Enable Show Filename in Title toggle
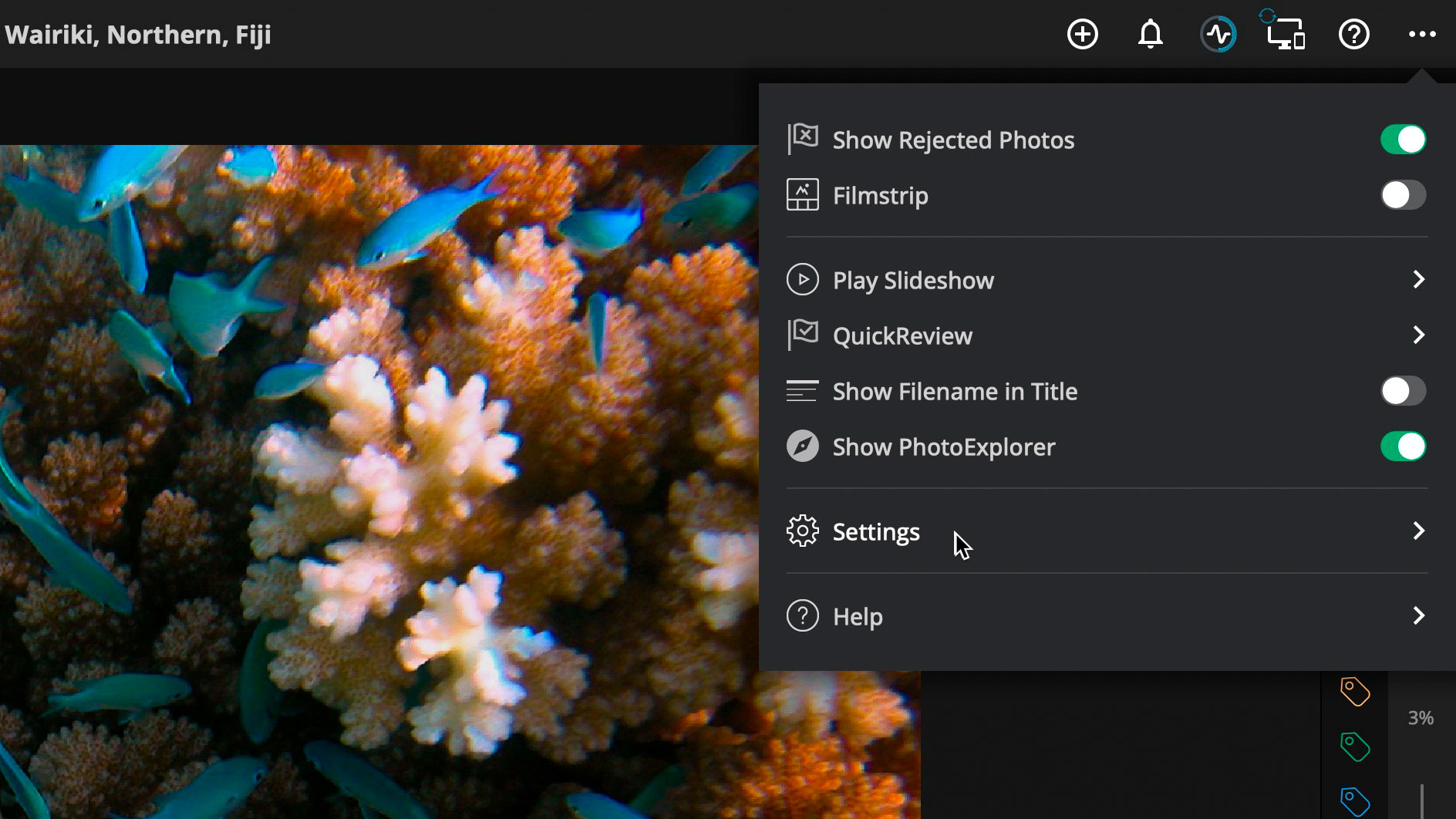 coord(1403,391)
